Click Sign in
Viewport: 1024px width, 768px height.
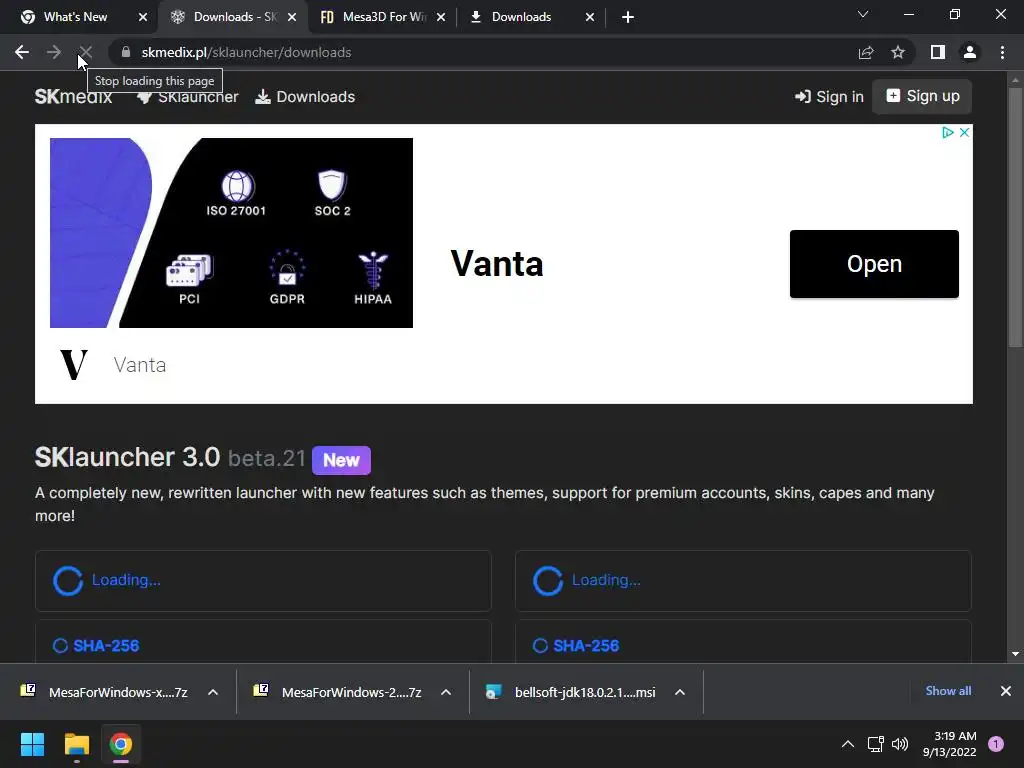(829, 97)
